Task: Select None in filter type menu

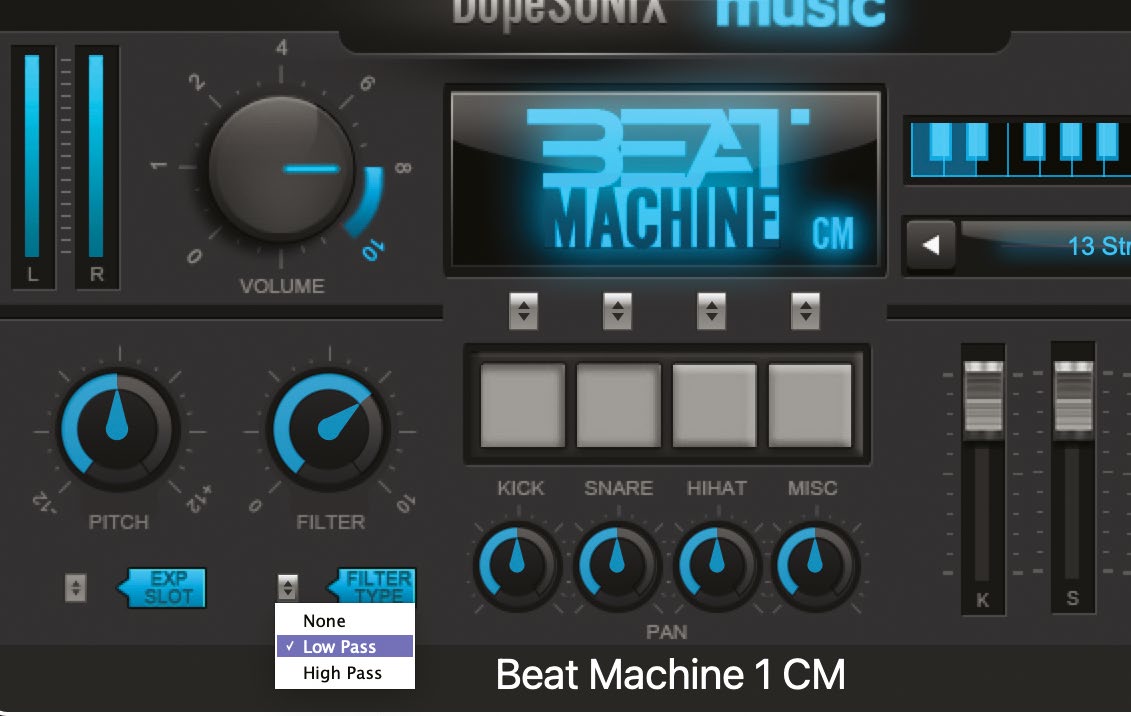Action: (x=345, y=621)
